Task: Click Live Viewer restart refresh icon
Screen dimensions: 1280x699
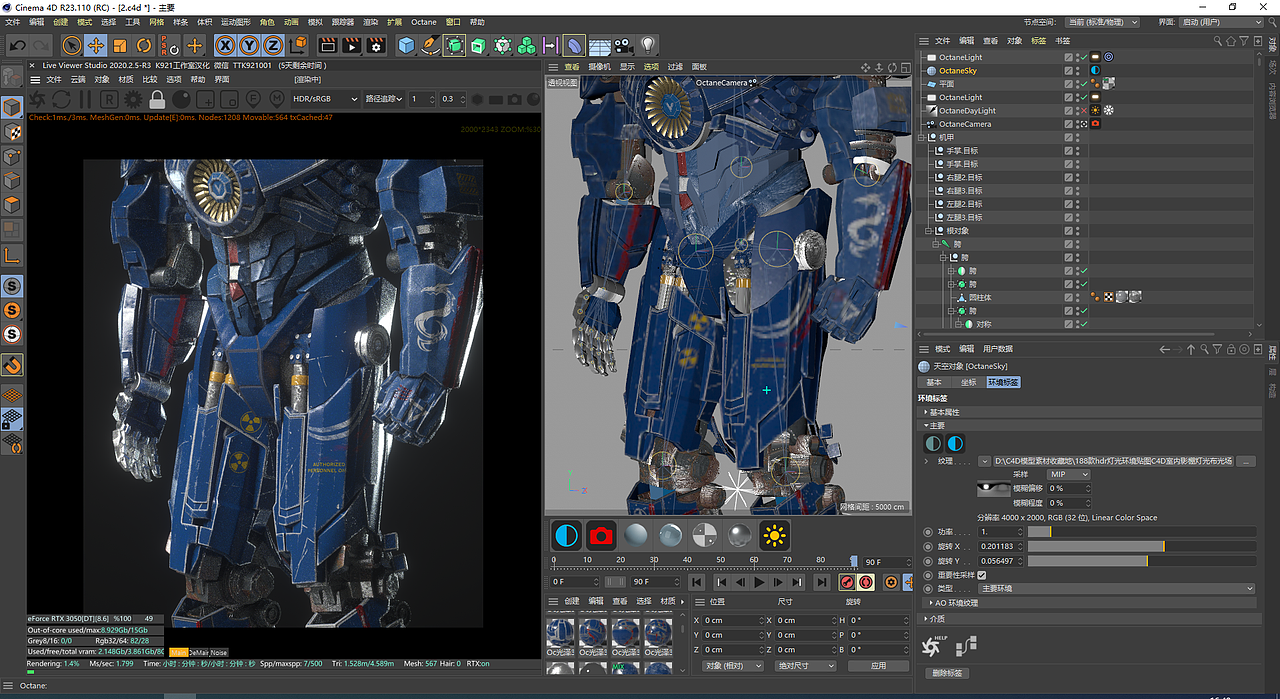Action: [x=61, y=99]
